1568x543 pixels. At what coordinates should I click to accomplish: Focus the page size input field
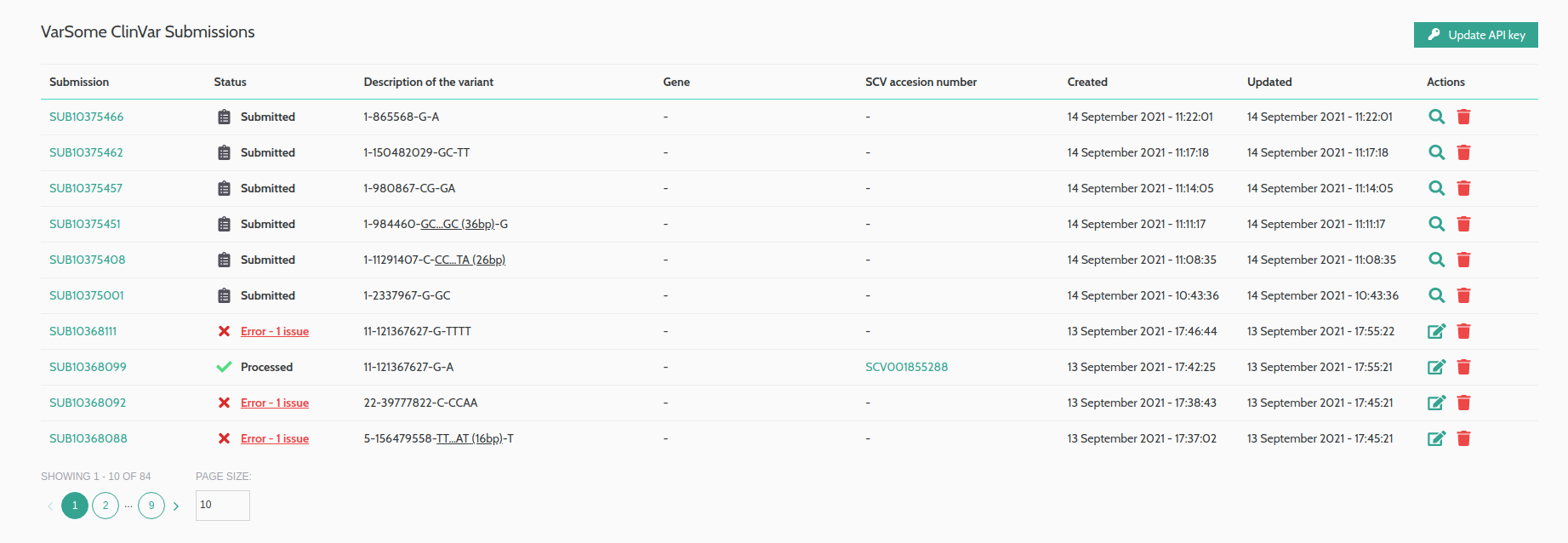click(x=223, y=505)
